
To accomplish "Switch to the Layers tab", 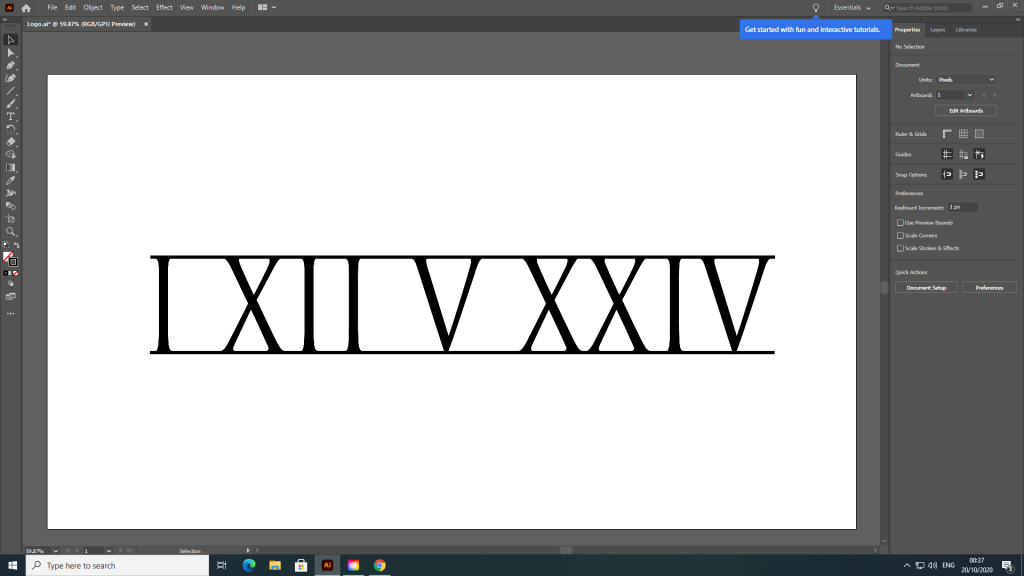I will 937,30.
